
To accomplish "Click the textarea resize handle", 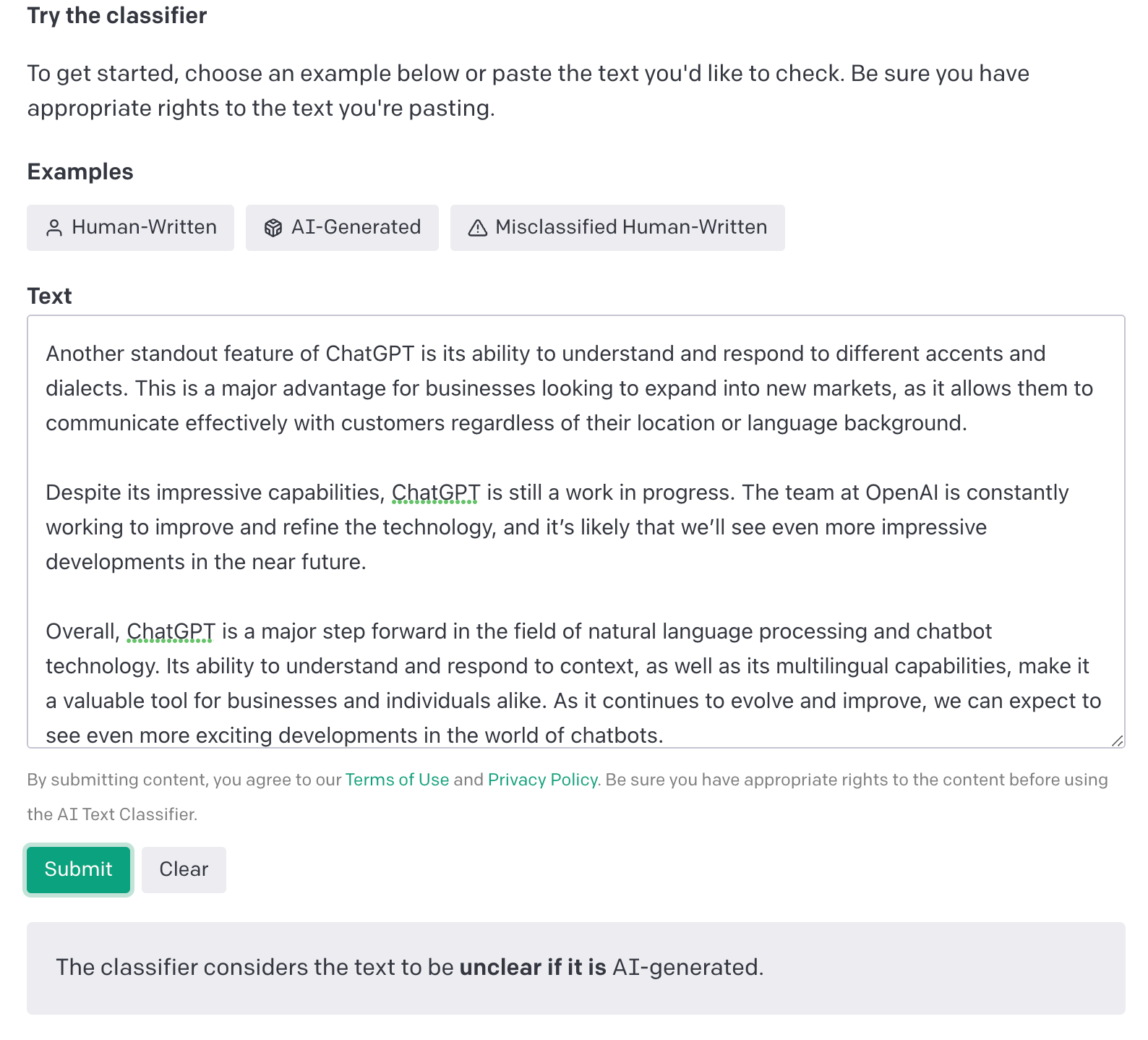I will (x=1117, y=739).
